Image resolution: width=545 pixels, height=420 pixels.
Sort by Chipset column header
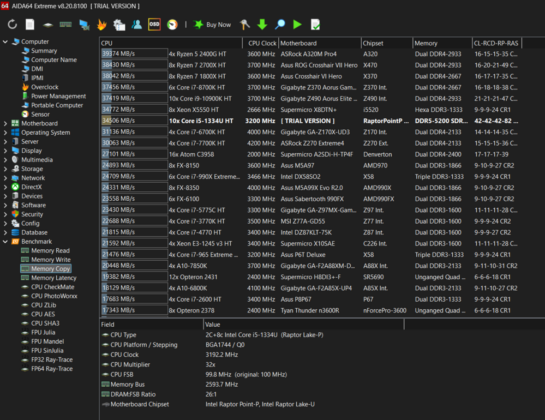[x=387, y=43]
